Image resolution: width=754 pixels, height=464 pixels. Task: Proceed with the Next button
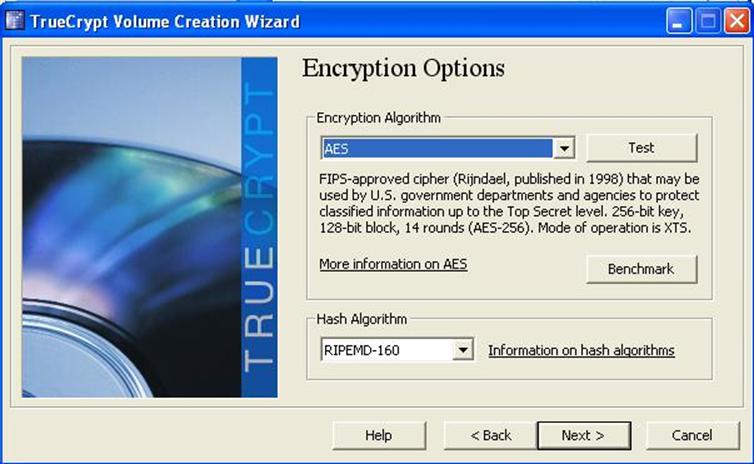(x=584, y=435)
